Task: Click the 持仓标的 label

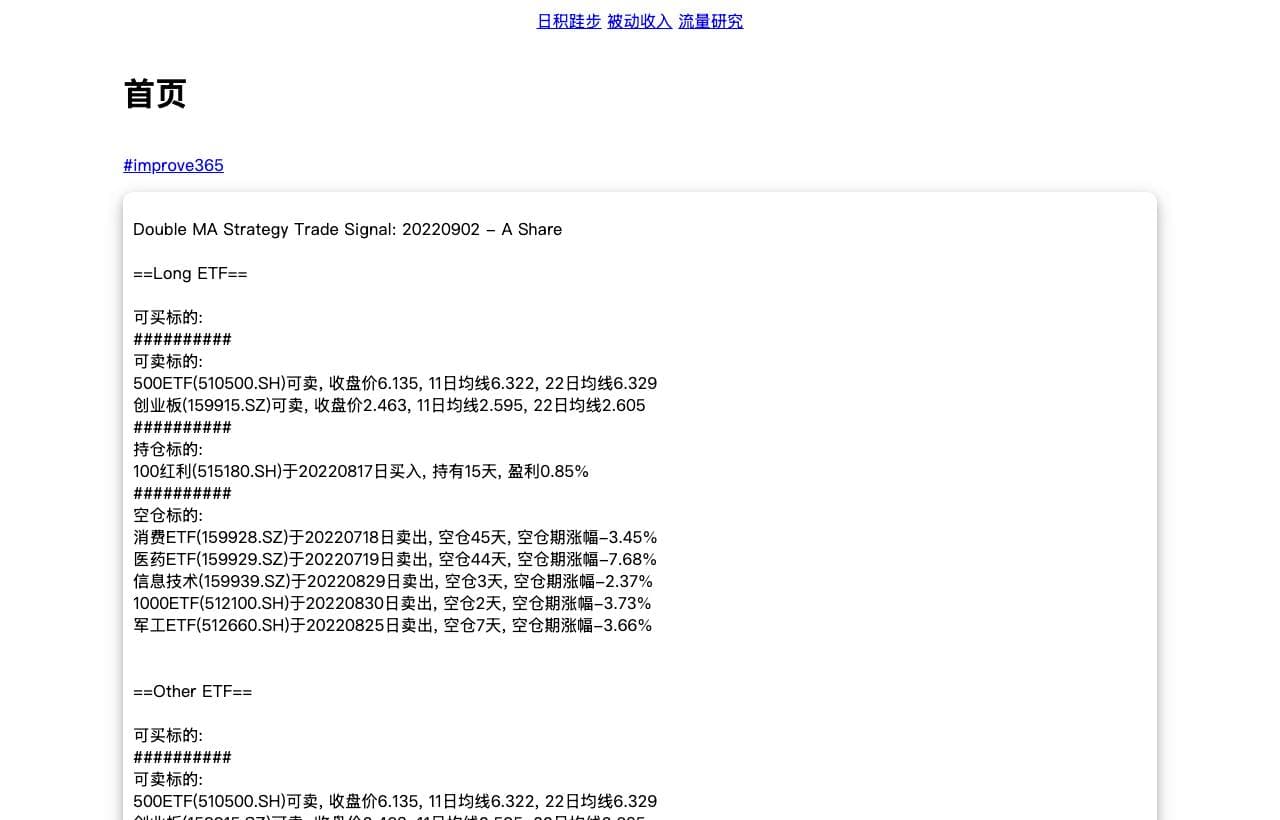Action: click(x=168, y=449)
